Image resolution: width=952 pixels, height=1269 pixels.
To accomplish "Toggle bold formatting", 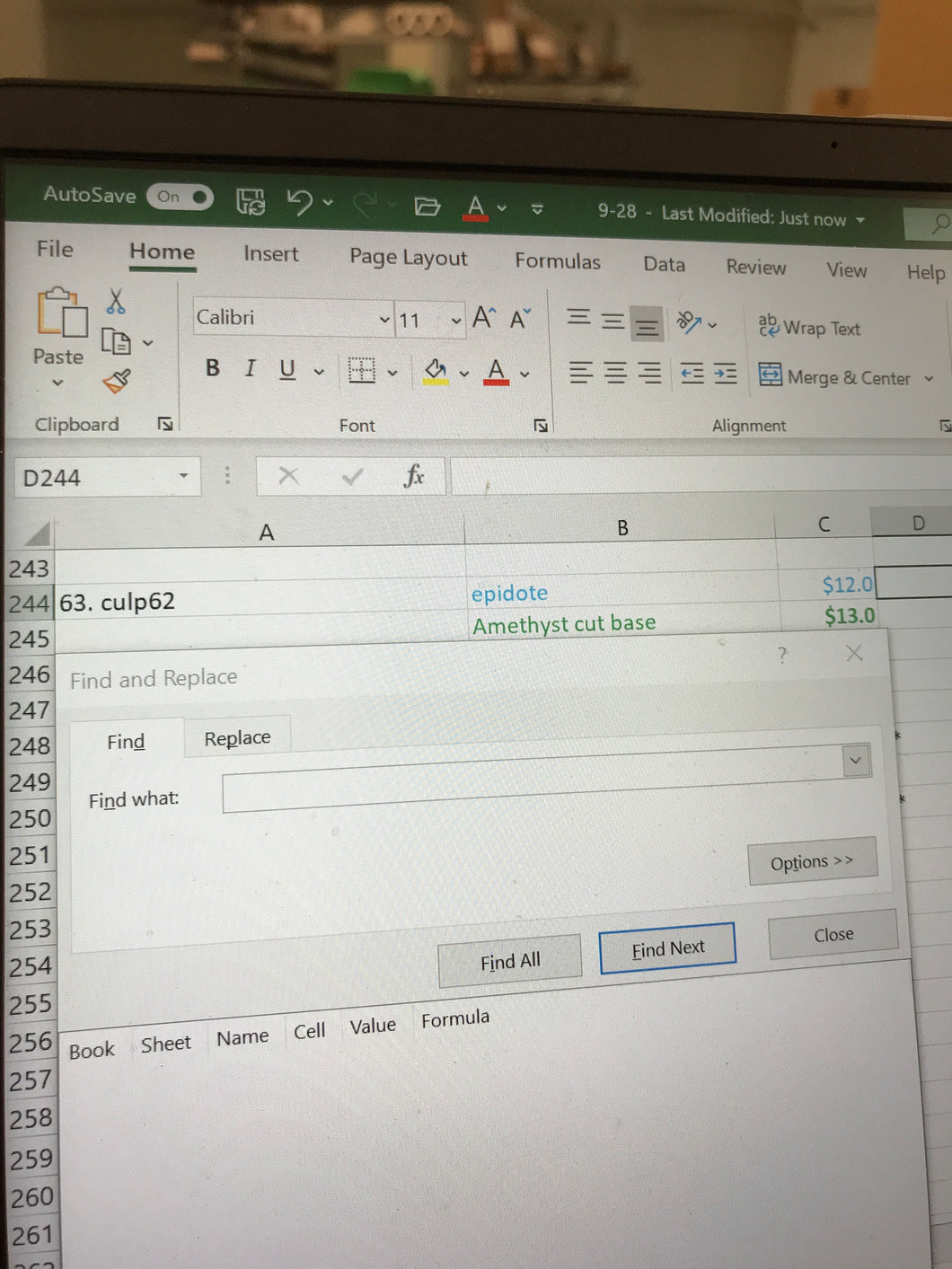I will pyautogui.click(x=213, y=367).
